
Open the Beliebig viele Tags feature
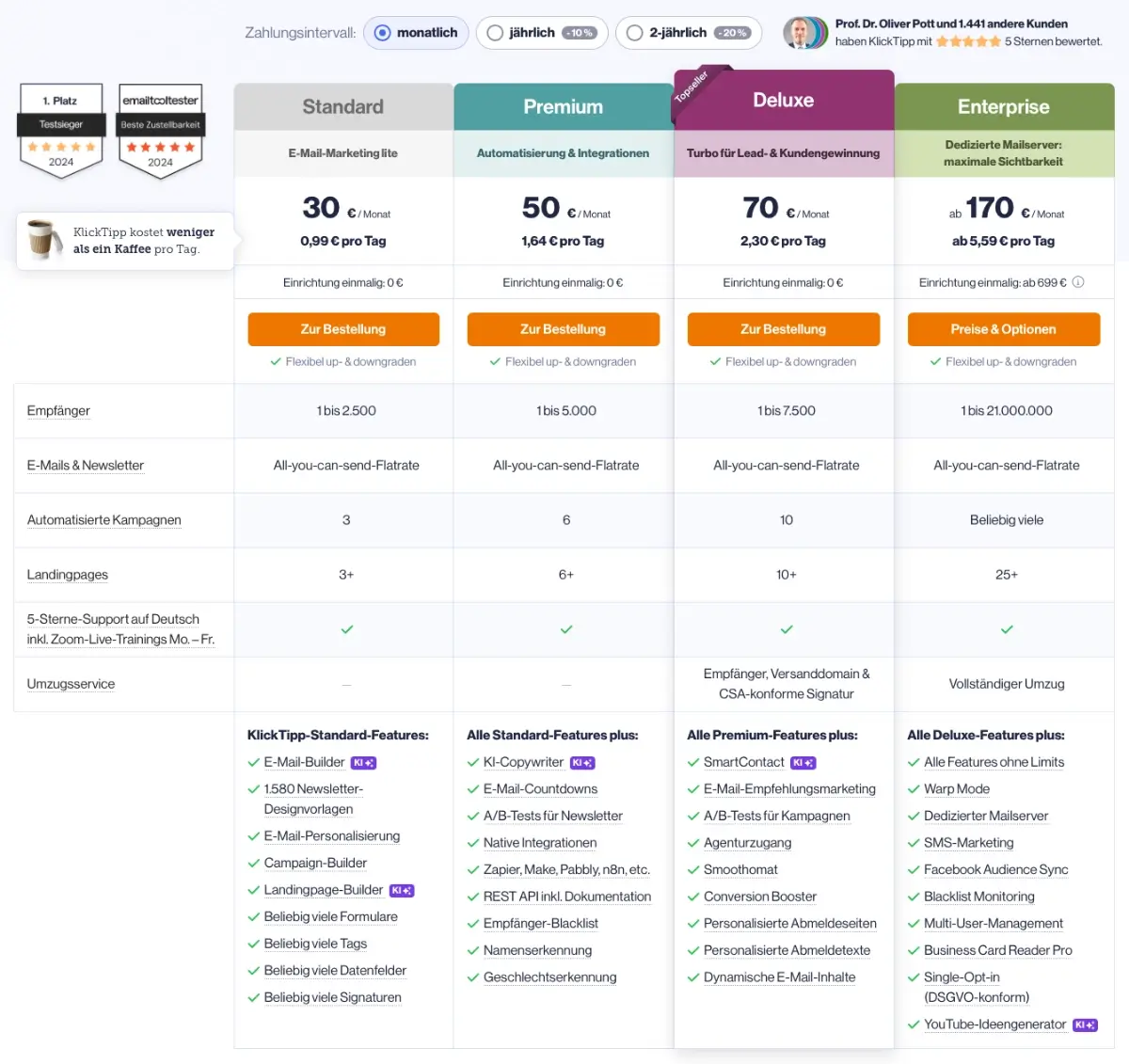(x=315, y=945)
